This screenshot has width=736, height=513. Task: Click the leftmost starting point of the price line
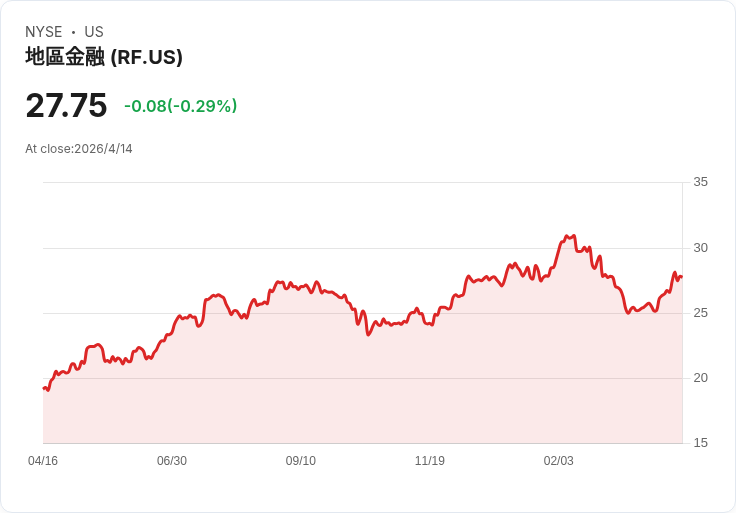coord(44,388)
